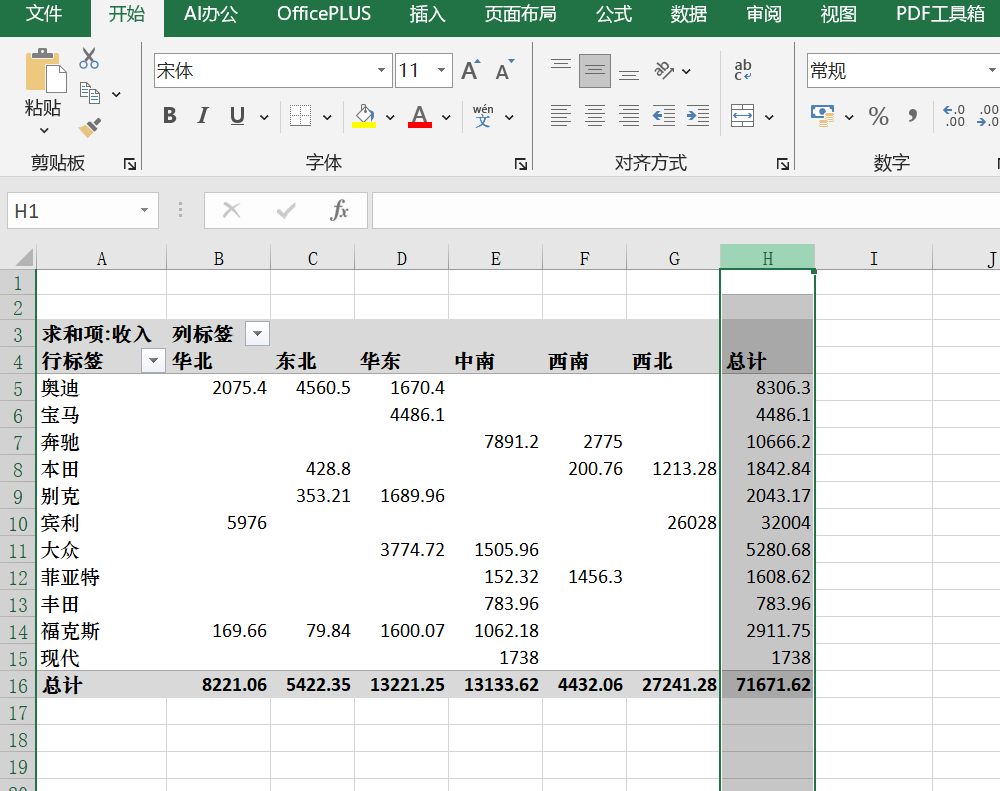
Task: Toggle bold formatting
Action: tap(170, 115)
